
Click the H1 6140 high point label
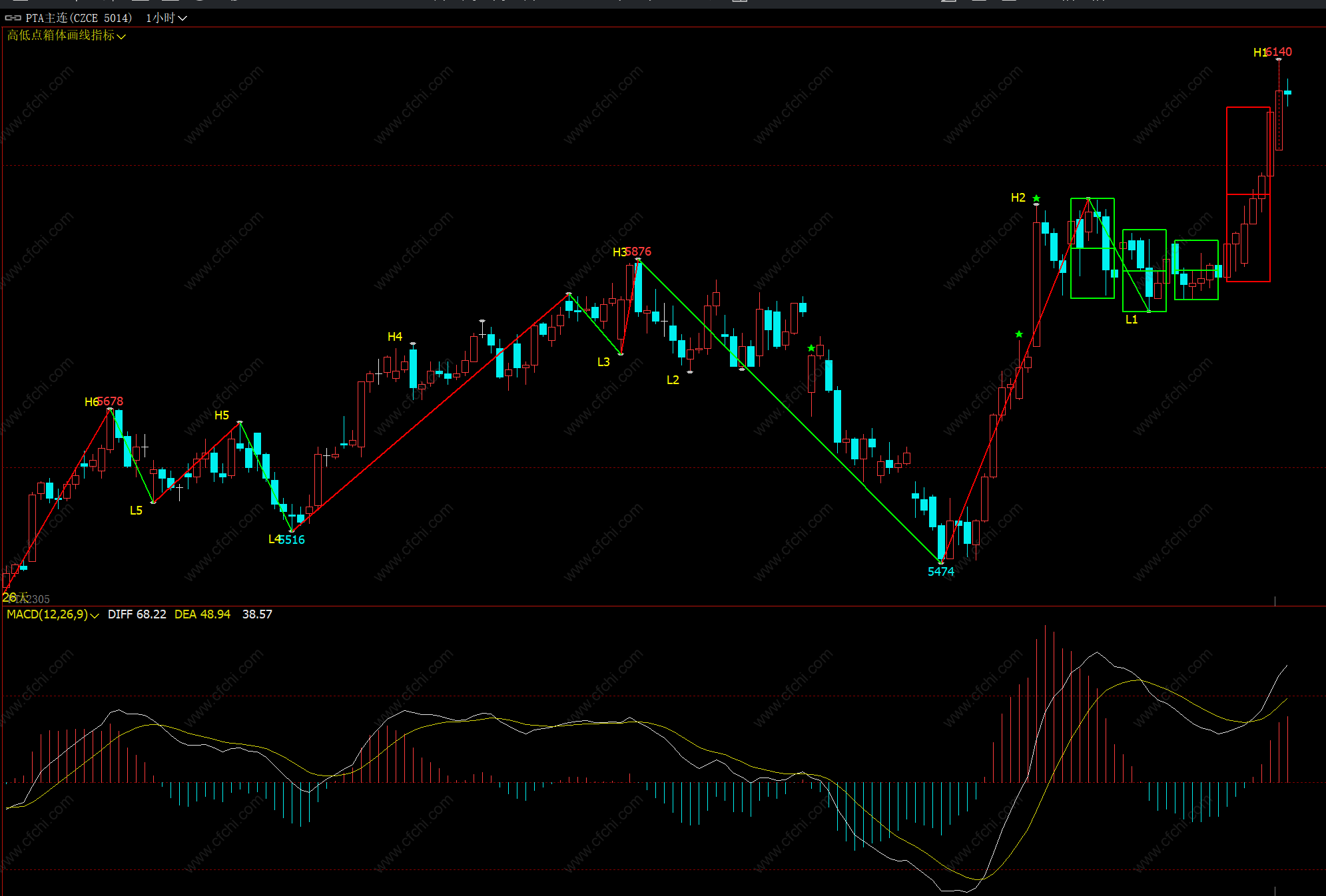pyautogui.click(x=1272, y=52)
